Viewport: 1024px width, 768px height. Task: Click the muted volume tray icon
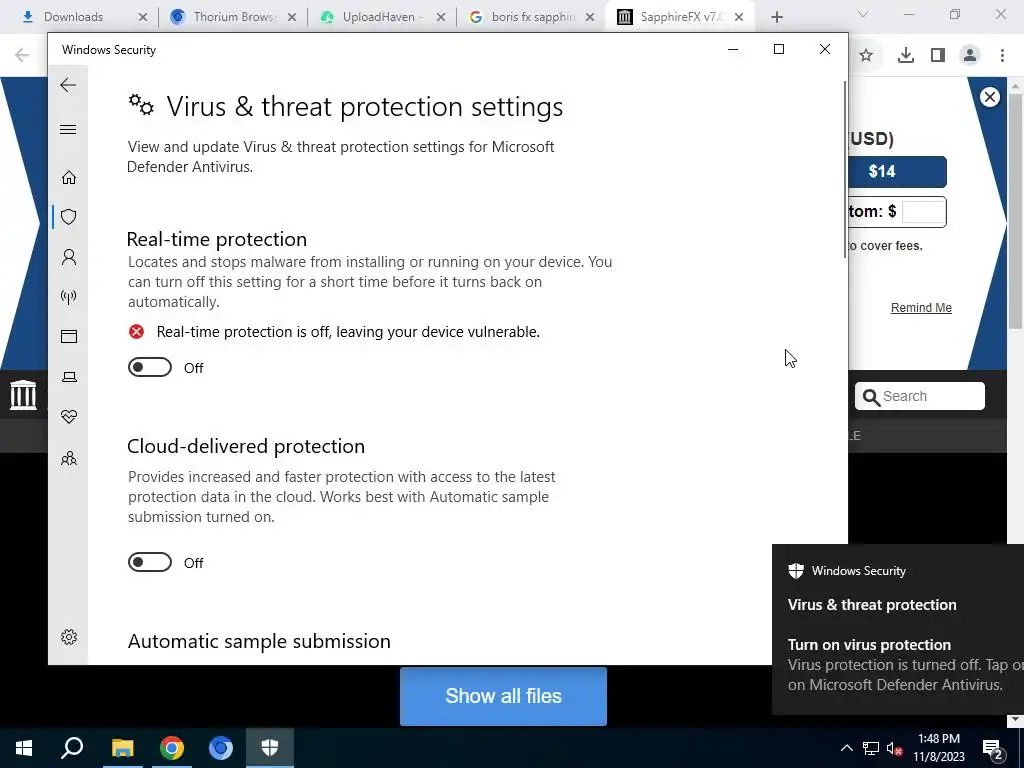pyautogui.click(x=895, y=748)
